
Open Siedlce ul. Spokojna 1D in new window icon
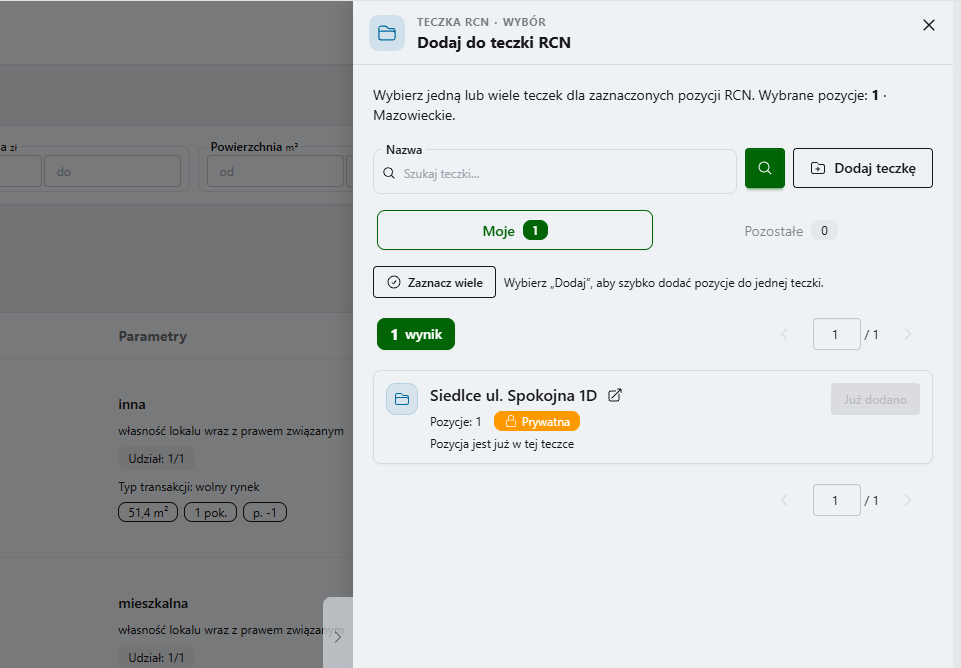[x=615, y=395]
